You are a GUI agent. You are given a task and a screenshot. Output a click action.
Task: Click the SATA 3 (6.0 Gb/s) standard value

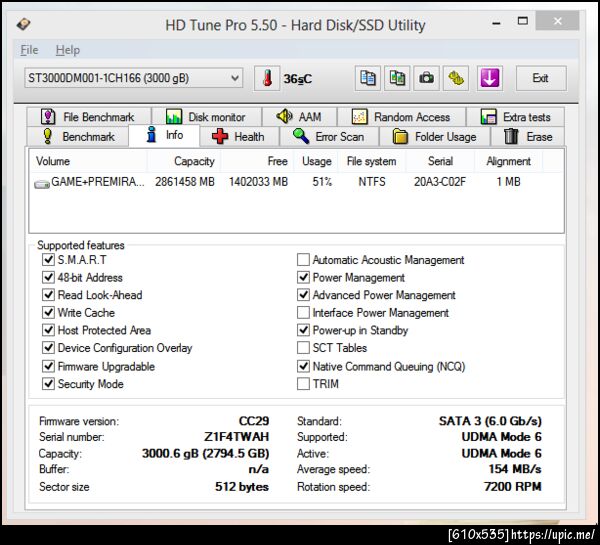point(490,421)
